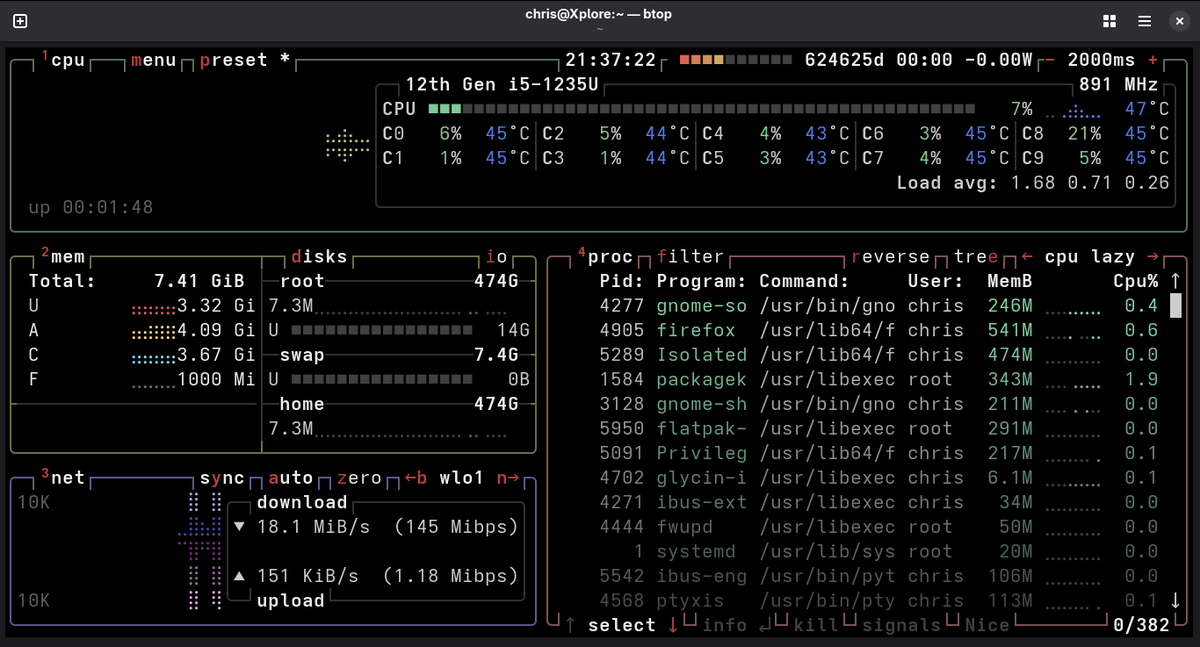Click the process count 0/382
1200x647 pixels.
point(1142,625)
